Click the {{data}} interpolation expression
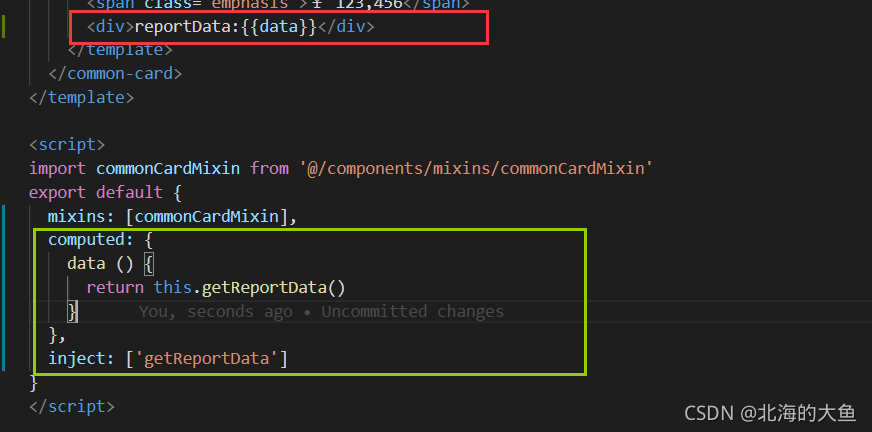872x432 pixels. click(279, 27)
